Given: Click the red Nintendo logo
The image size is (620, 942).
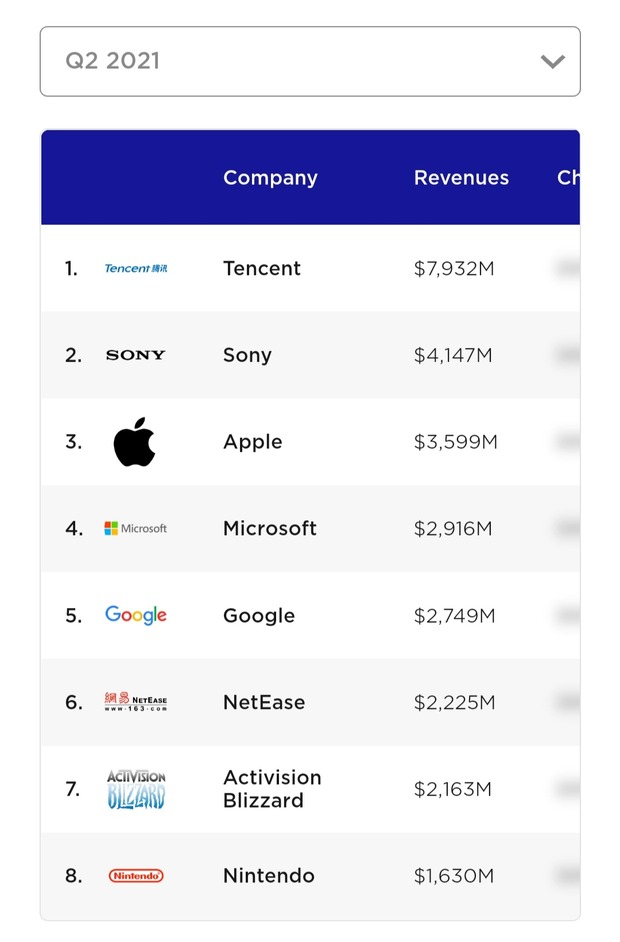Looking at the screenshot, I should coord(136,876).
